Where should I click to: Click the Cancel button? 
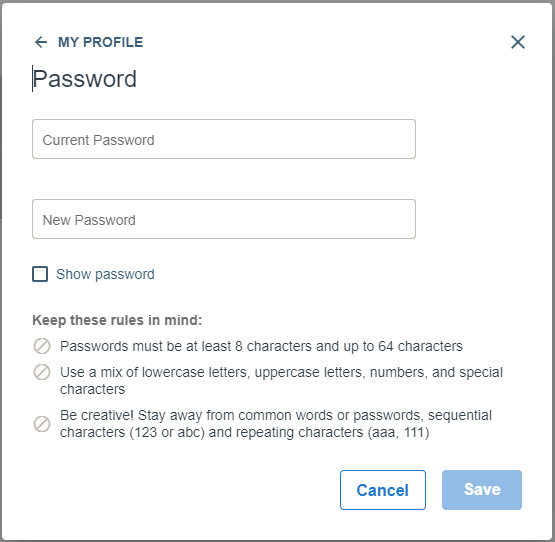pos(383,490)
